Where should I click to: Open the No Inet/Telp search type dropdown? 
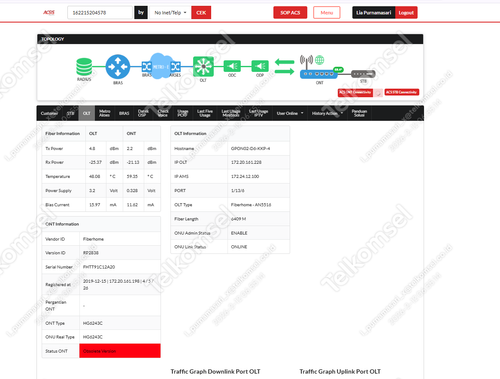170,13
